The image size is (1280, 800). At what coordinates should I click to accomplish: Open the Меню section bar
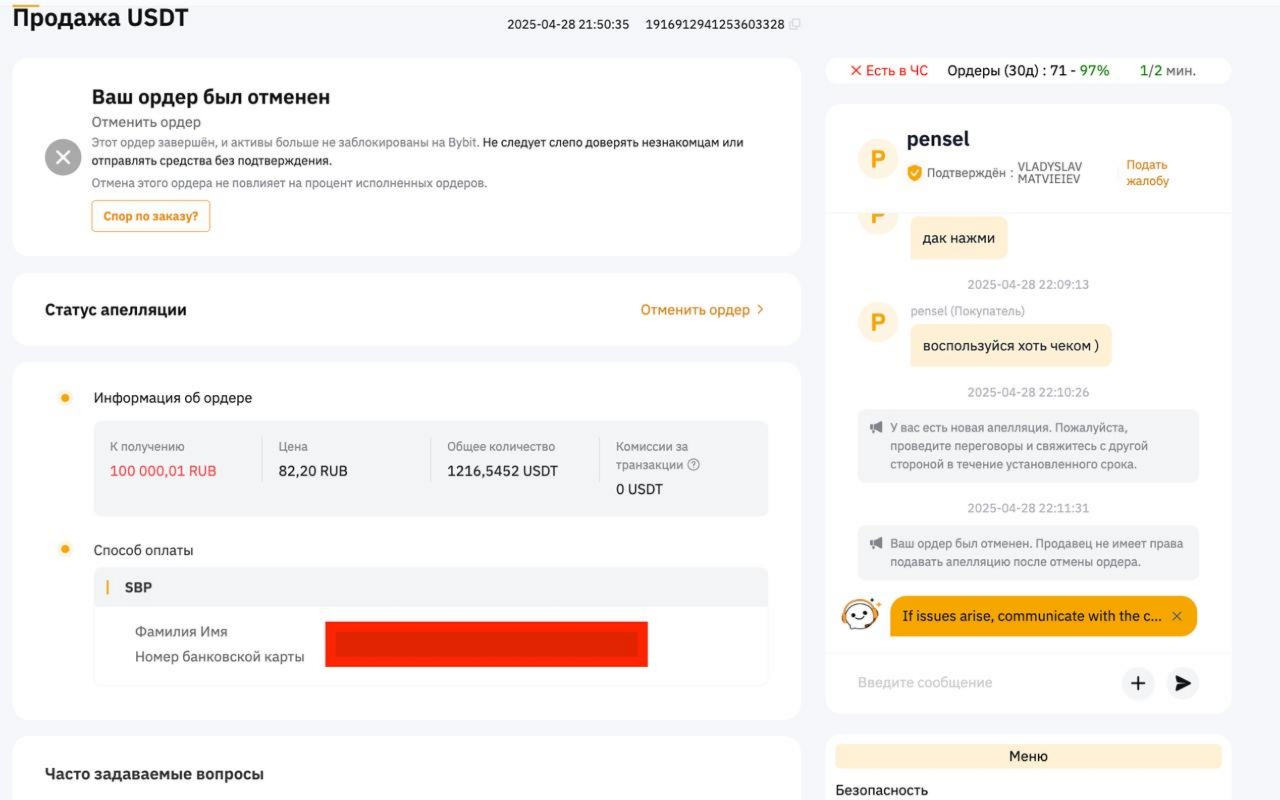pyautogui.click(x=1028, y=756)
